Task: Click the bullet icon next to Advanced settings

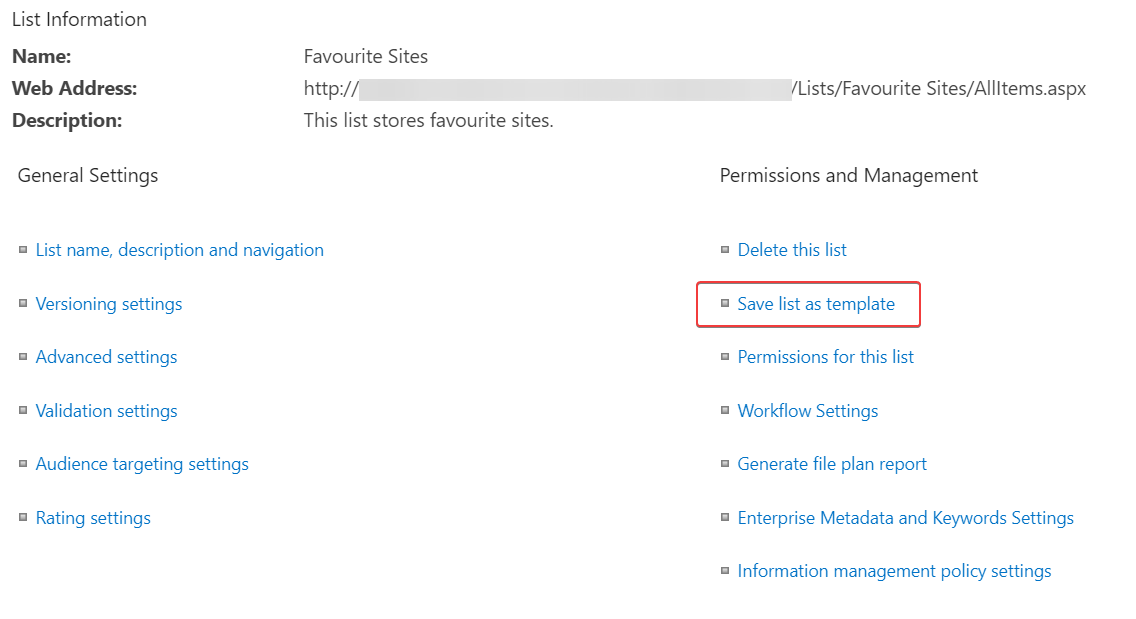Action: click(x=23, y=357)
